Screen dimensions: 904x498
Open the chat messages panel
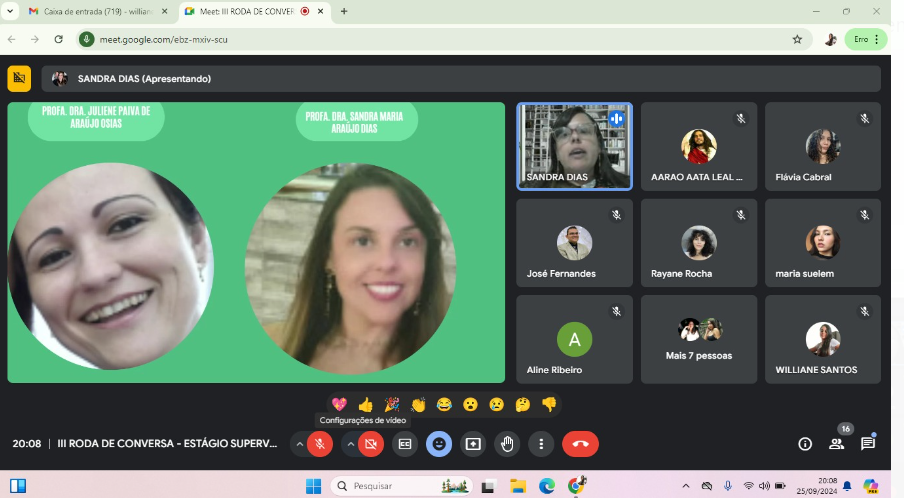[868, 444]
